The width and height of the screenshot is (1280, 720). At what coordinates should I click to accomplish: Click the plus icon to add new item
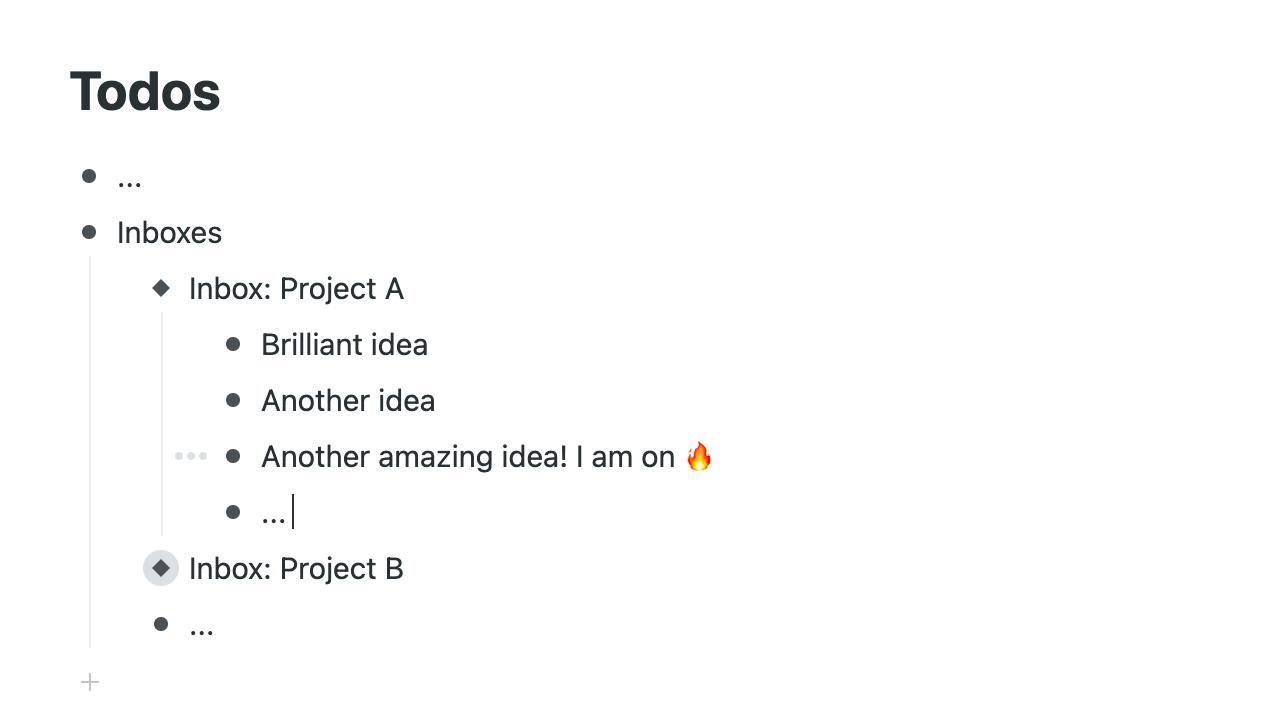point(90,682)
